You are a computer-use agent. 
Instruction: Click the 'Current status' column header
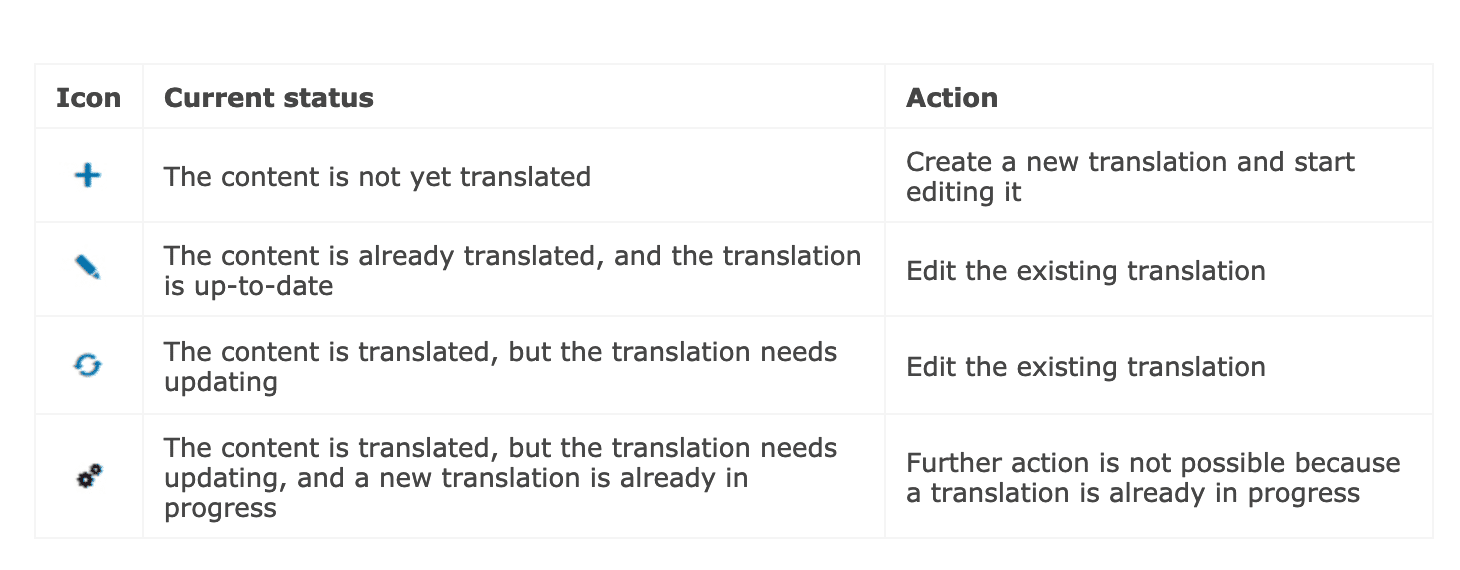coord(268,98)
